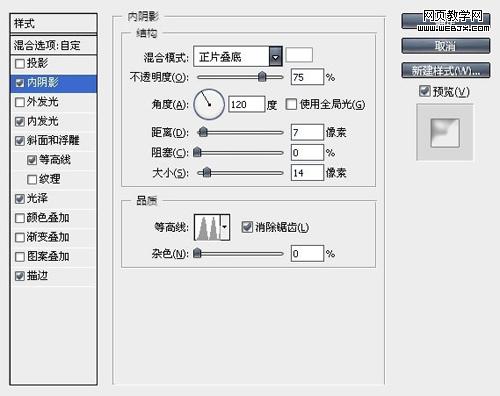
Task: Click the angle dial control
Action: pyautogui.click(x=209, y=104)
